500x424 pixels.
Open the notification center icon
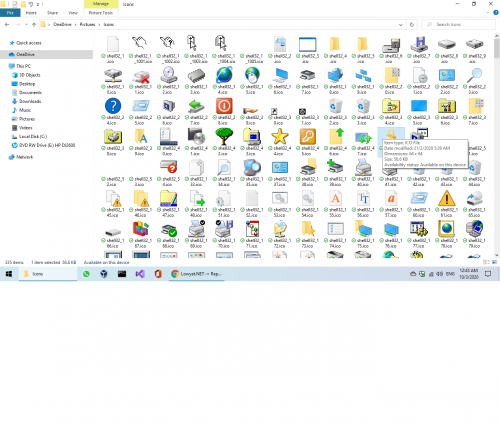(x=488, y=274)
